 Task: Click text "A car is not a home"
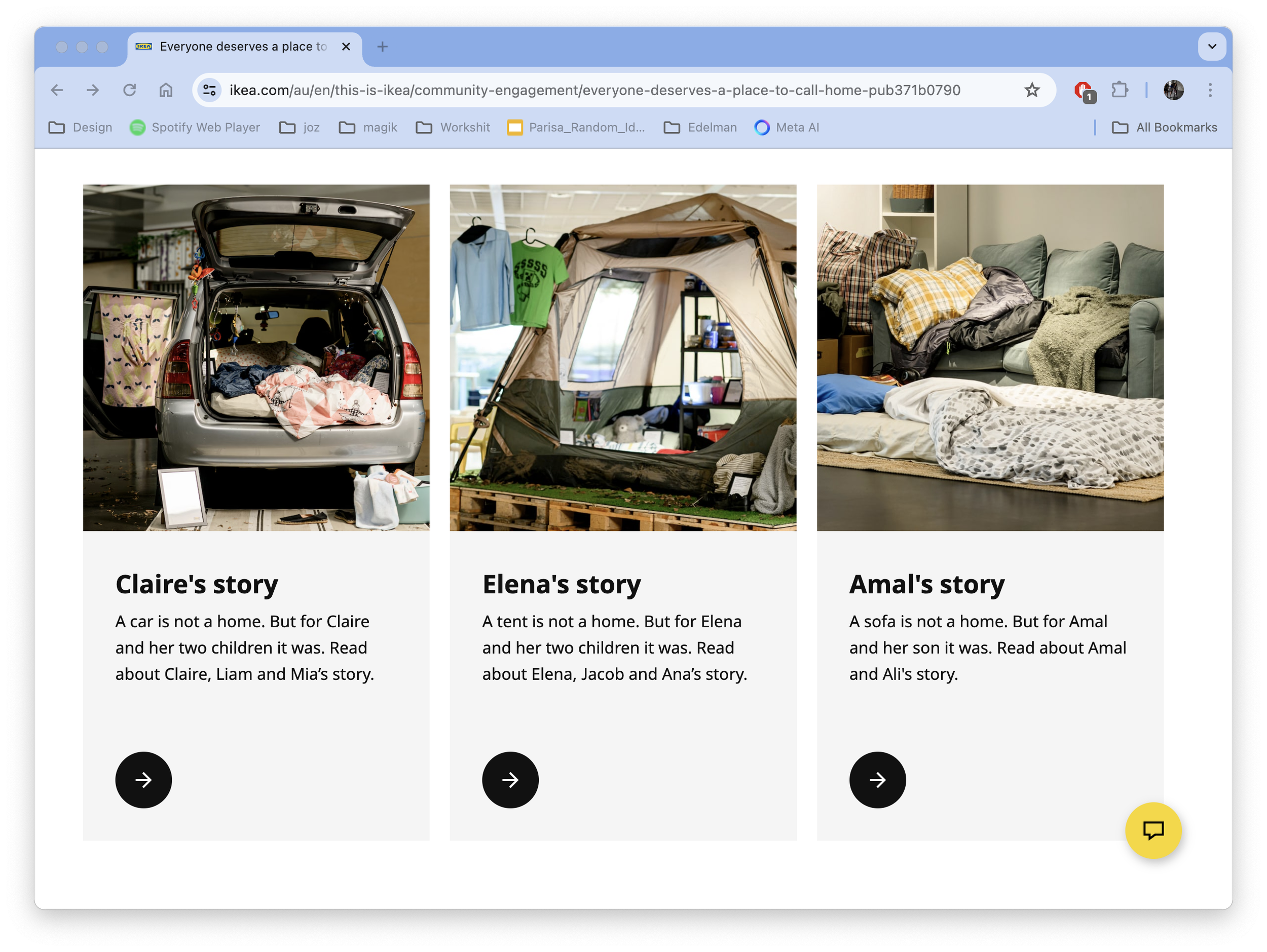(190, 621)
